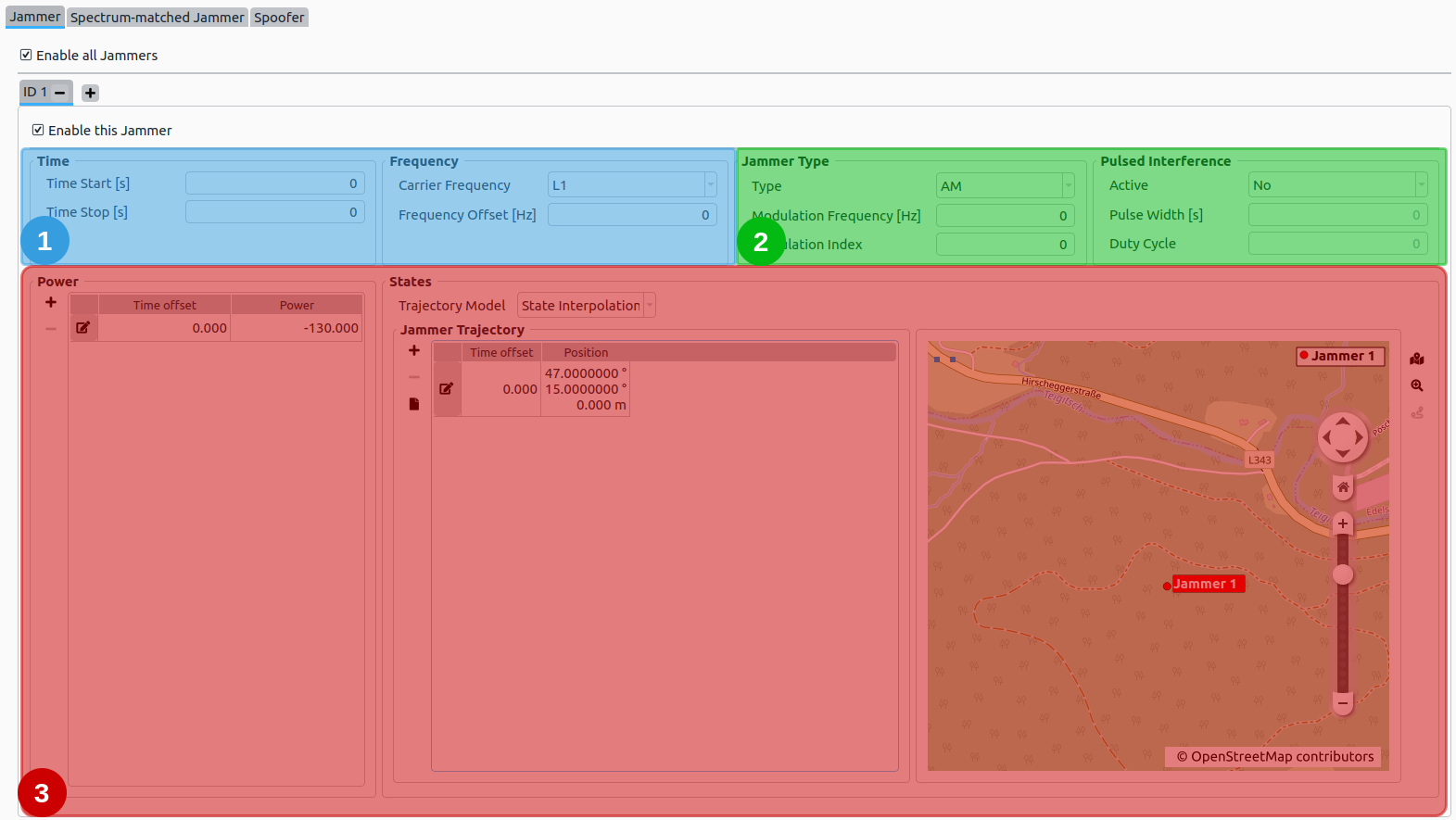The width and height of the screenshot is (1456, 820).
Task: Uncheck Enable this Jammer checkbox
Action: tap(38, 131)
